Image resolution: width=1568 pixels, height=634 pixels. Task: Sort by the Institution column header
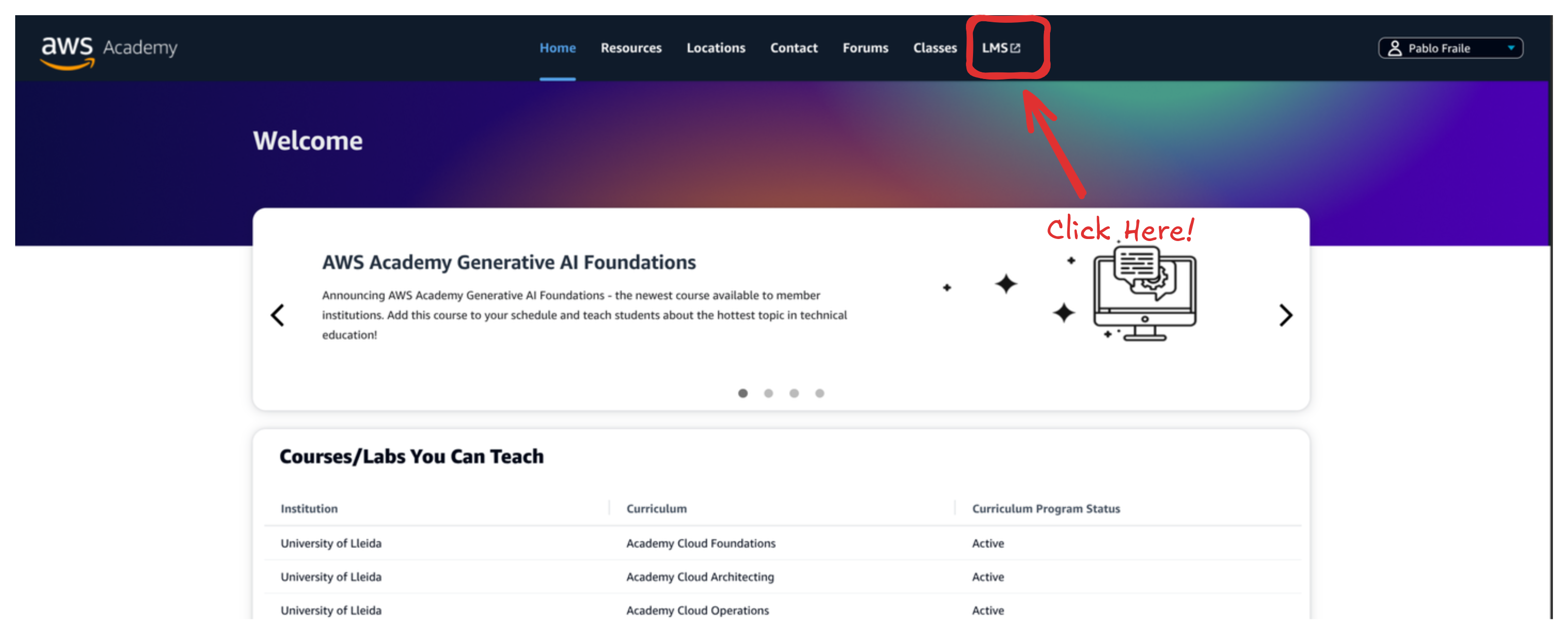(309, 508)
